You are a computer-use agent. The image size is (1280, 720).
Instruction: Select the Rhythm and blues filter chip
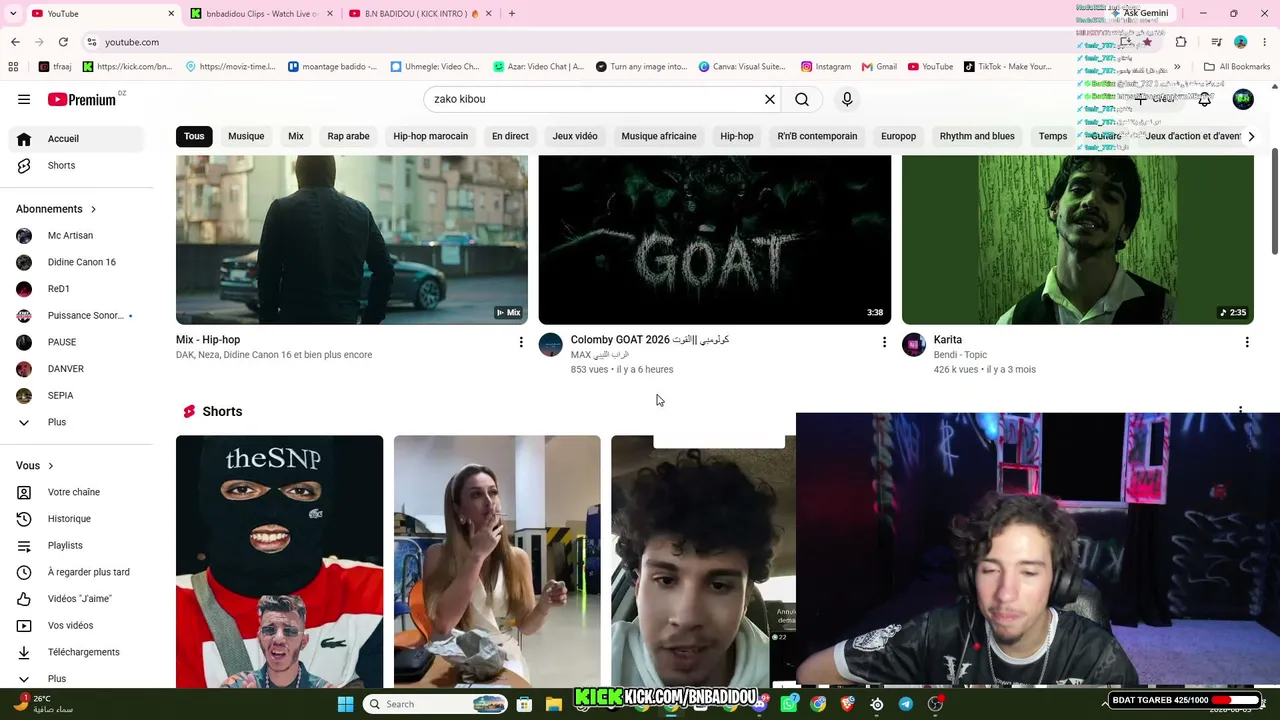977,136
